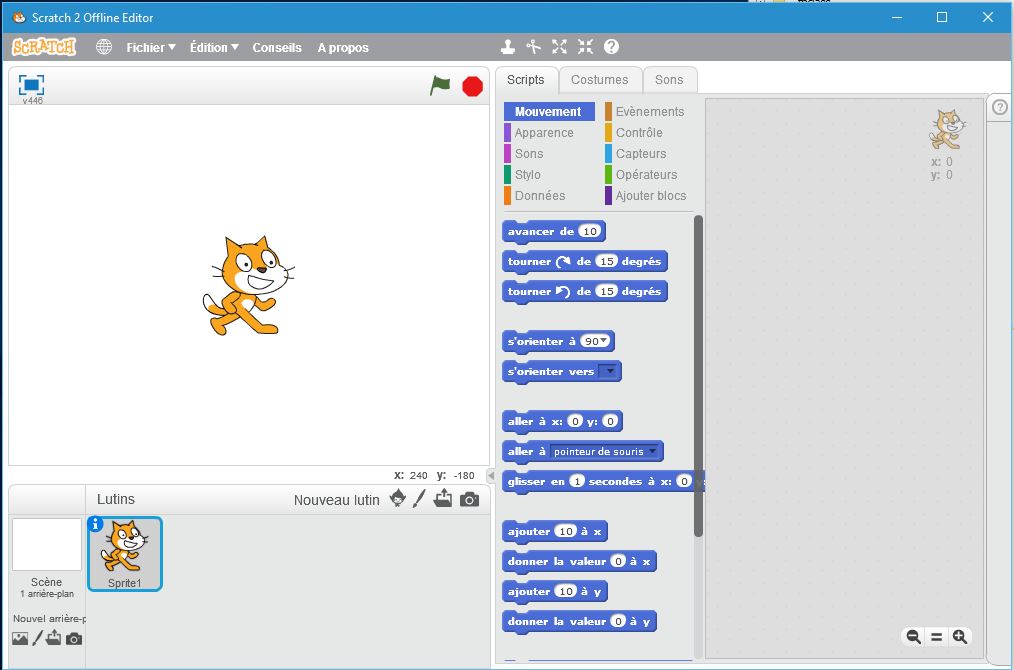
Task: Upload sprite from file icon
Action: (x=443, y=499)
